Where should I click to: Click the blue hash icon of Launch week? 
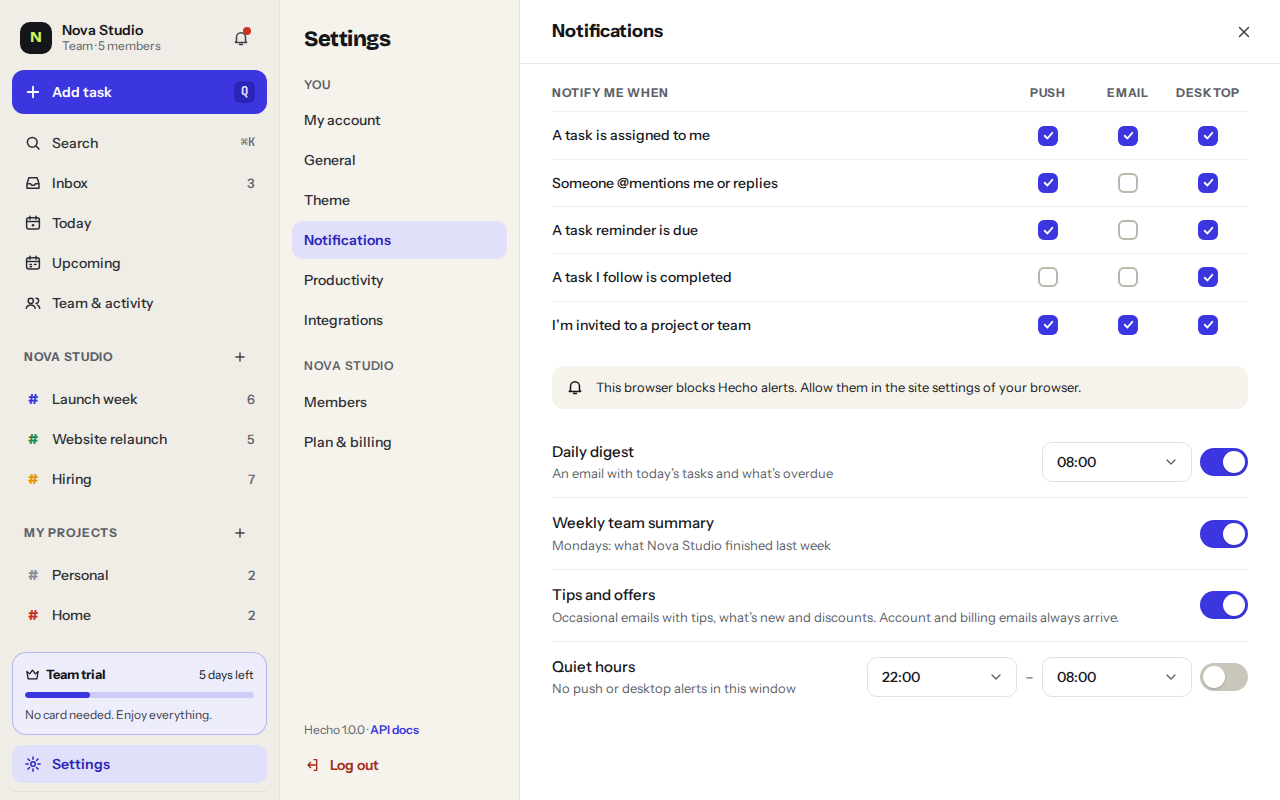pos(33,399)
